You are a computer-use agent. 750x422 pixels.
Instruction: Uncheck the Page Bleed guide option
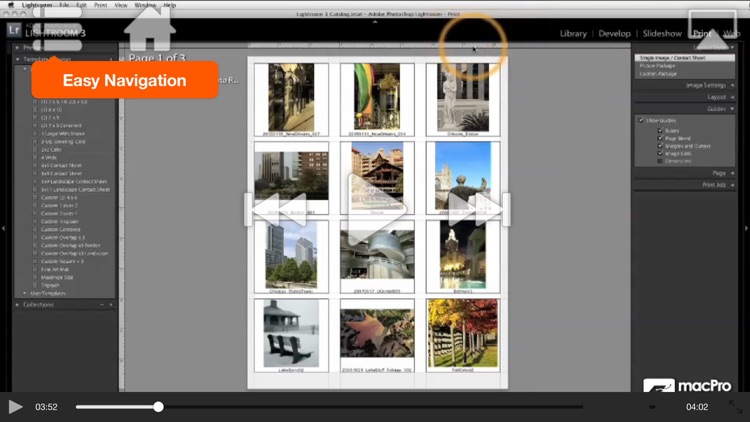click(x=660, y=138)
